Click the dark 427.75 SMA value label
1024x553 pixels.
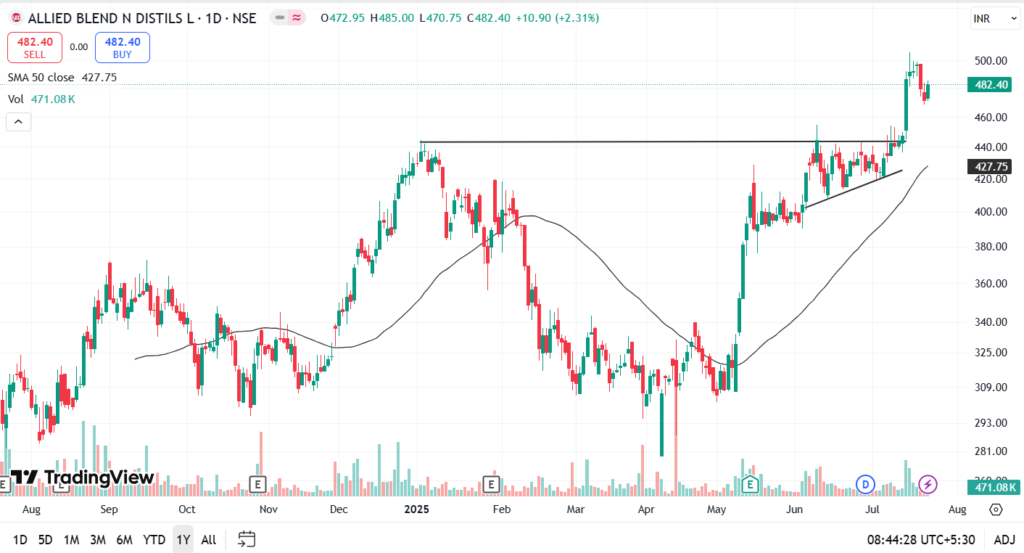coord(991,166)
